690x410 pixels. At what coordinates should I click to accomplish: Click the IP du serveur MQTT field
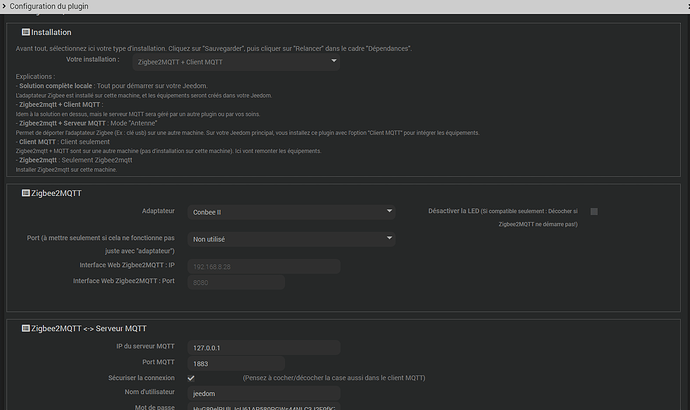point(264,347)
